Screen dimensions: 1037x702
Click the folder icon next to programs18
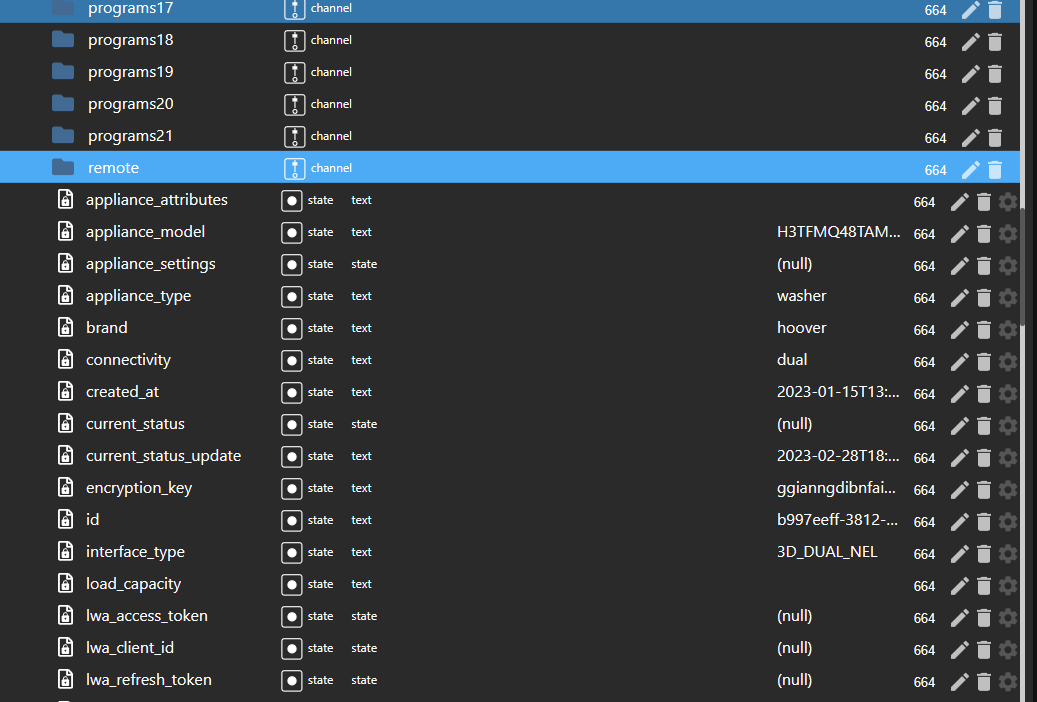(62, 40)
